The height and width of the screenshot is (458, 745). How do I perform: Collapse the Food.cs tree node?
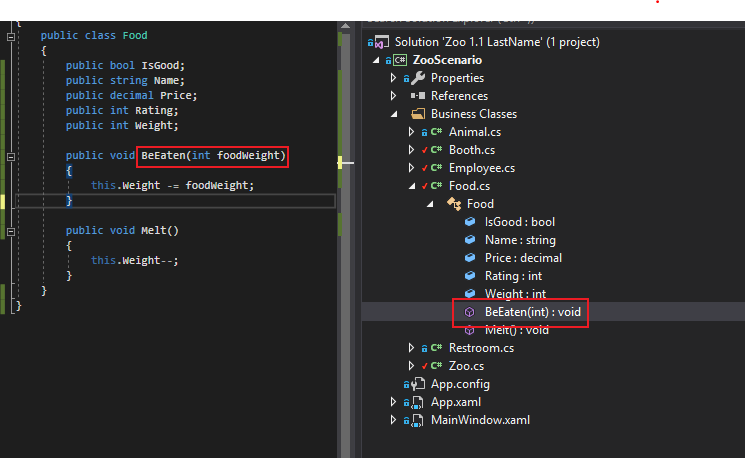pyautogui.click(x=411, y=186)
